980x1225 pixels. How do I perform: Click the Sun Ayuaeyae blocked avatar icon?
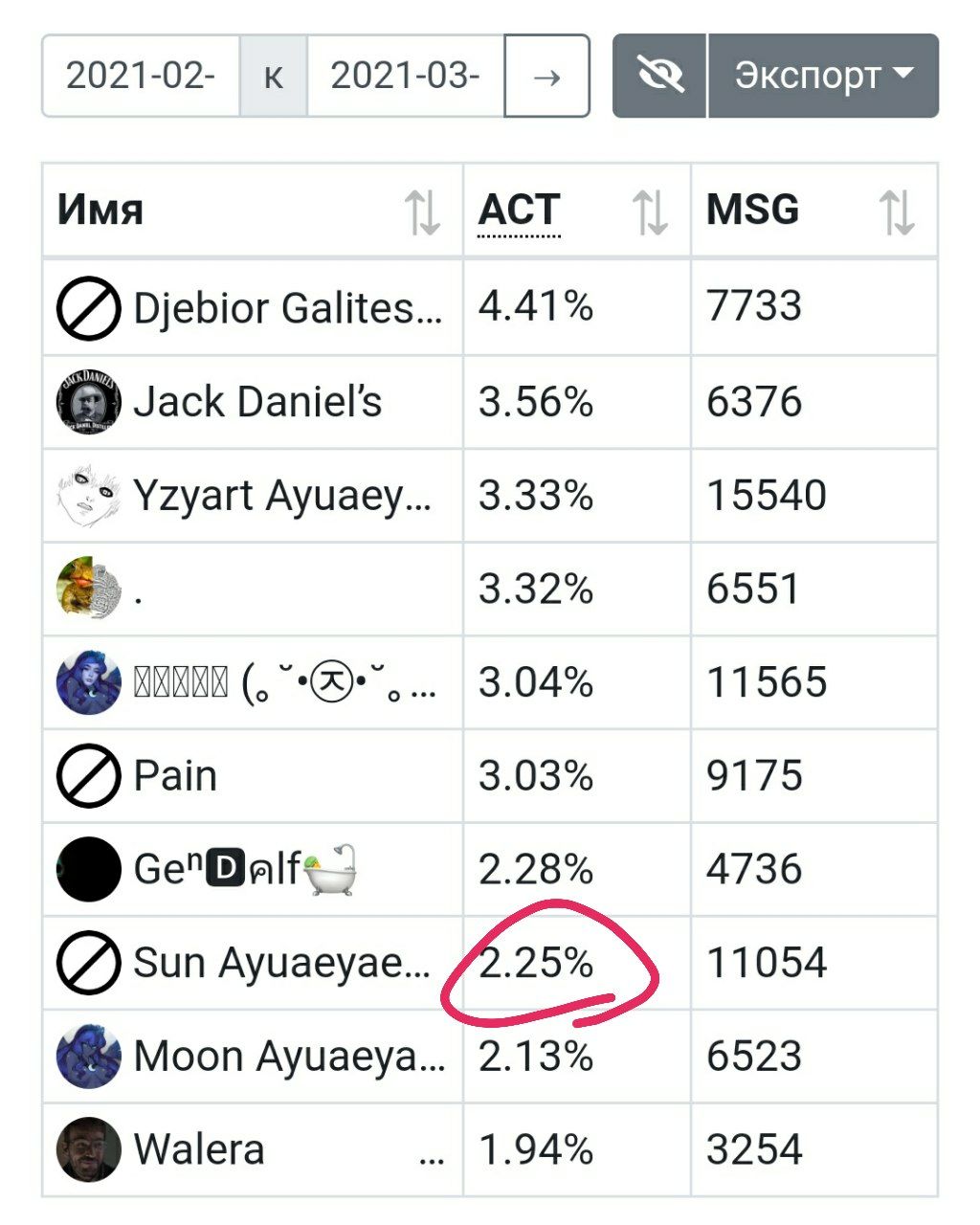tap(89, 963)
